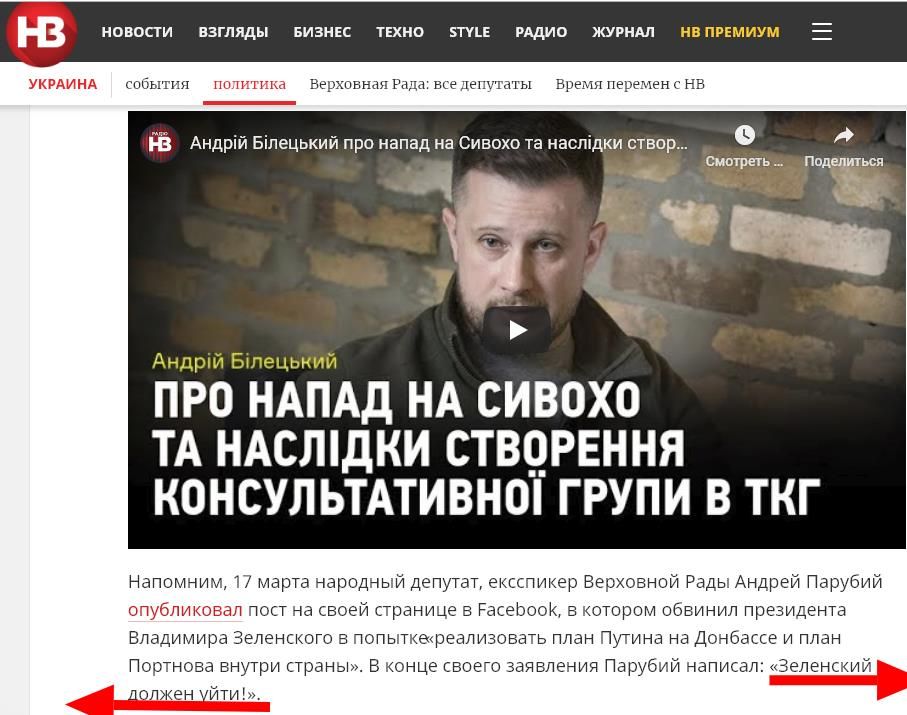Open the НОВОСТИ menu item
This screenshot has height=715, width=907.
click(137, 32)
